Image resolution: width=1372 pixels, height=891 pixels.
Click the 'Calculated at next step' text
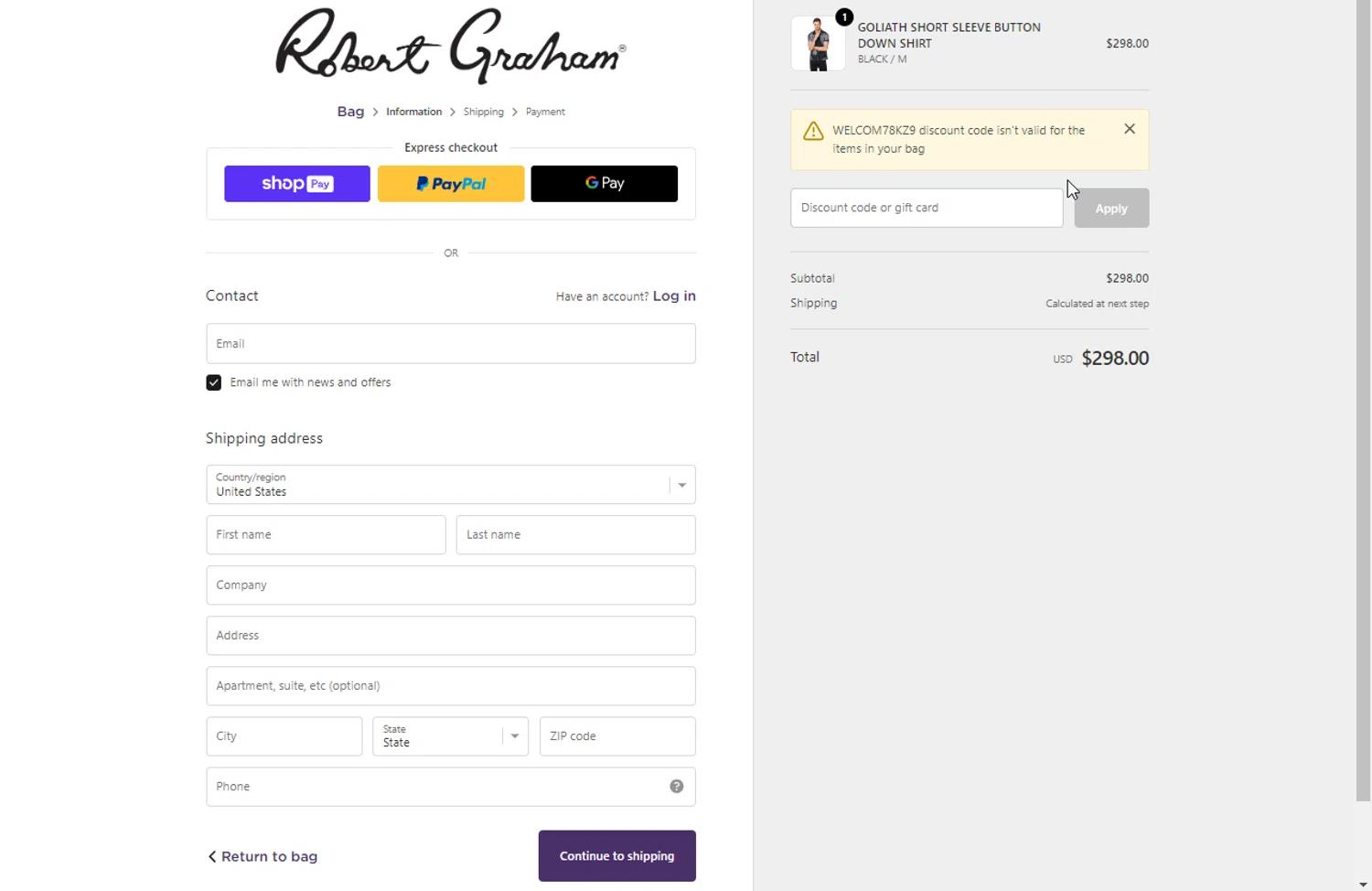point(1098,304)
